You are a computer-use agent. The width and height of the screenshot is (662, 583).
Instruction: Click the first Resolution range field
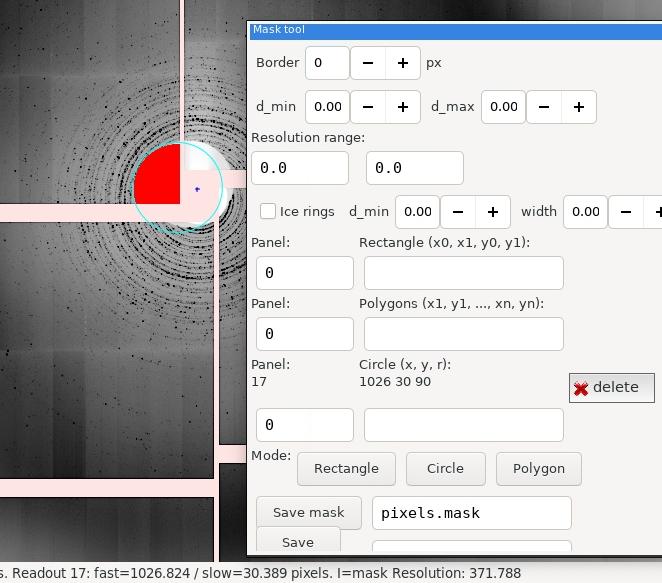(x=300, y=168)
